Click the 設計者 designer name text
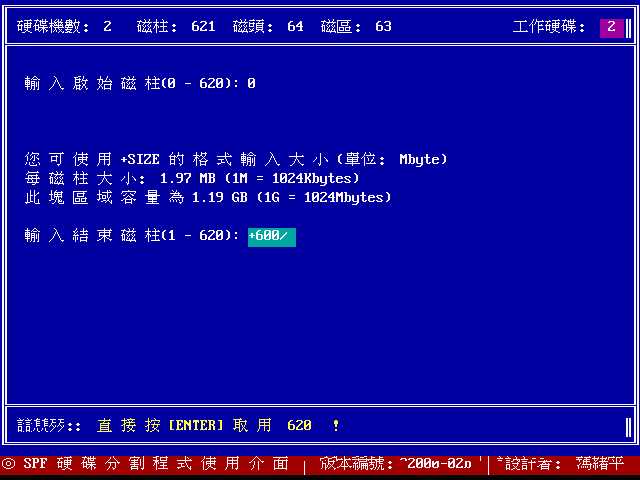Screen dimensions: 640x480 [x=563, y=464]
